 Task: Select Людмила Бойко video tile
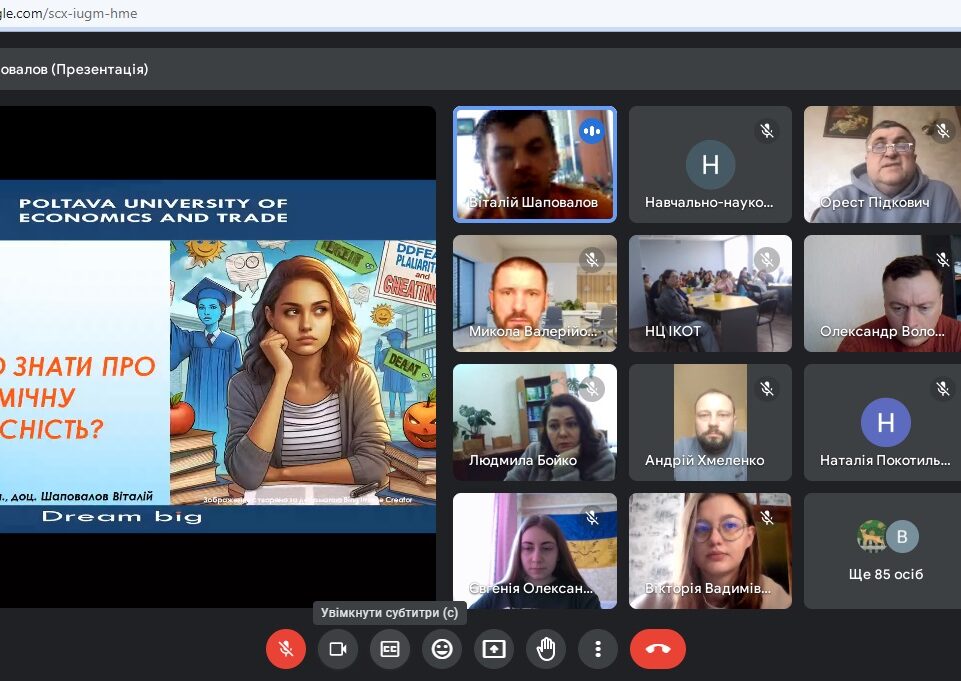click(x=534, y=422)
